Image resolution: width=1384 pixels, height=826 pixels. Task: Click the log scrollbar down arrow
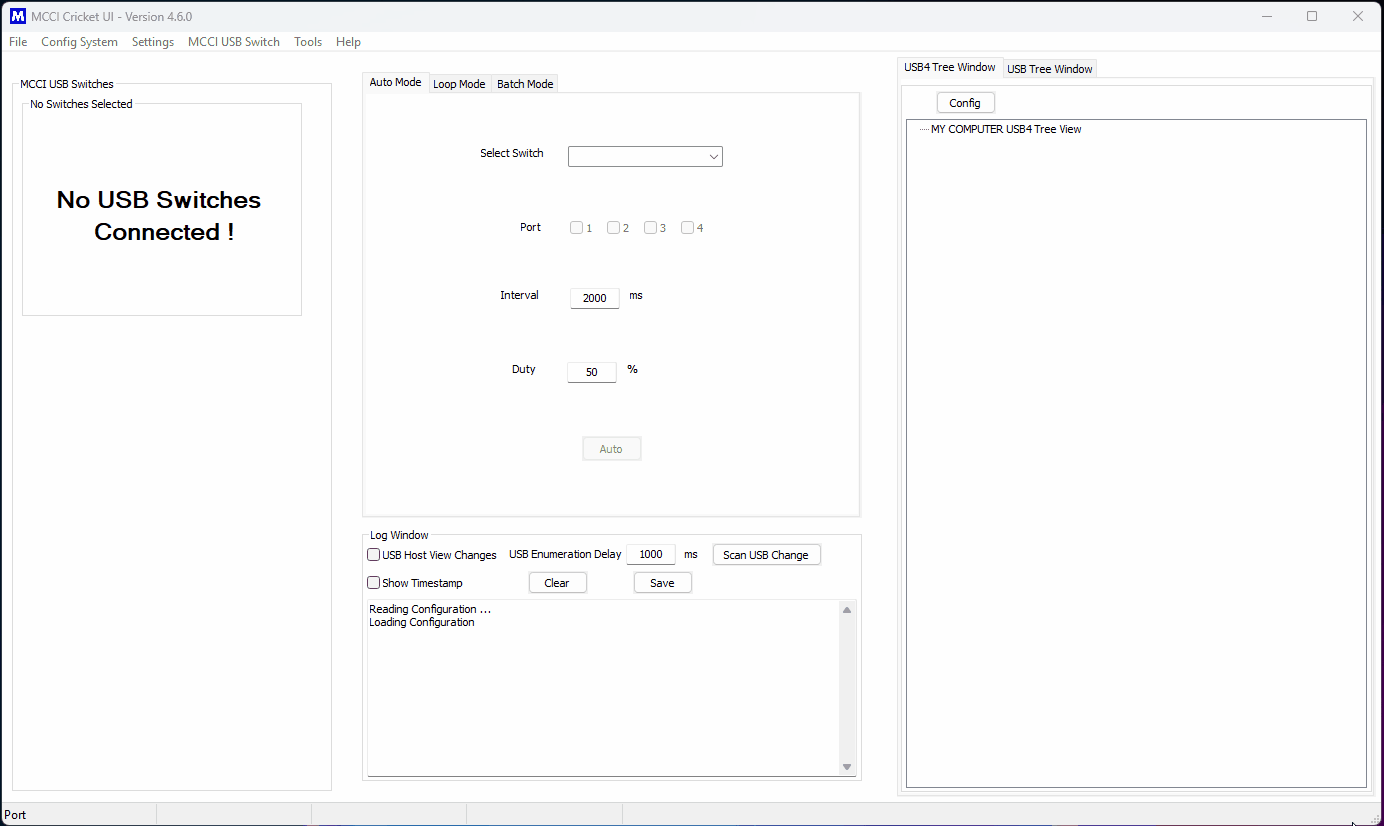[x=847, y=767]
